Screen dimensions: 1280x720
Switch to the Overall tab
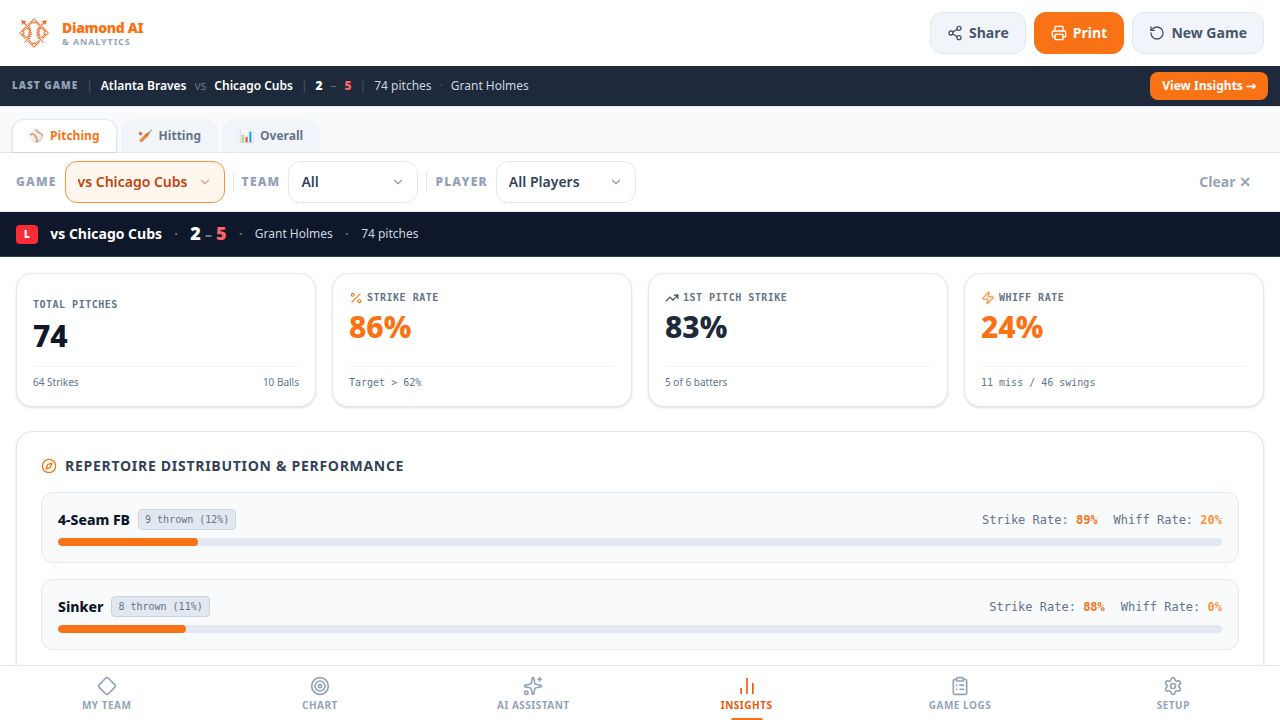(x=271, y=136)
